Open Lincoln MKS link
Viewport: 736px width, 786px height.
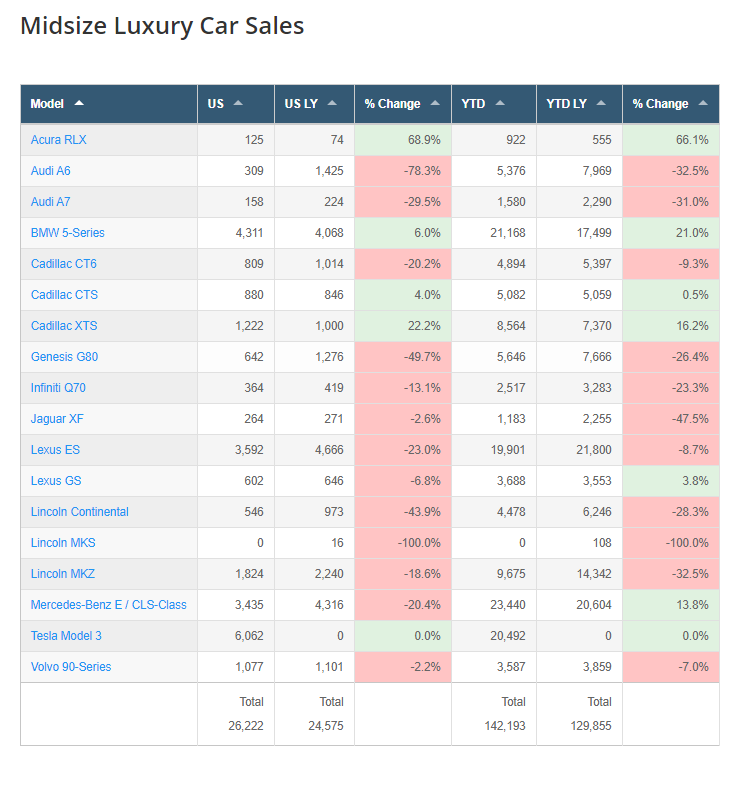point(63,543)
